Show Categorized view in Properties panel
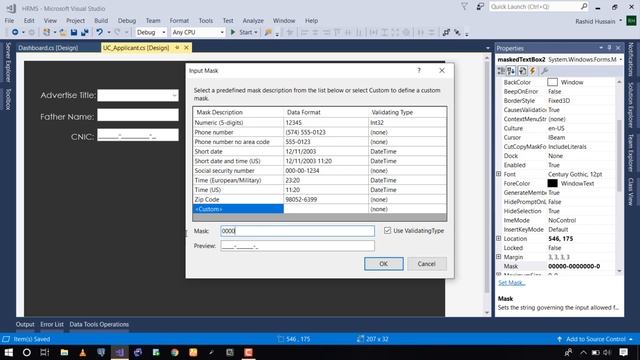Image resolution: width=640 pixels, height=360 pixels. tap(501, 71)
